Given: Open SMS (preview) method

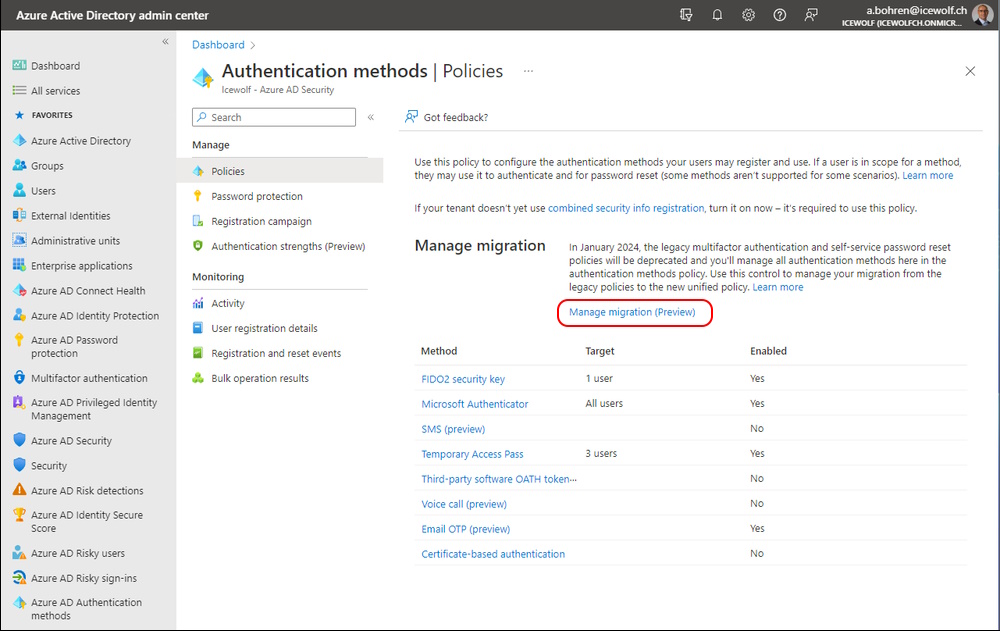Looking at the screenshot, I should (x=453, y=429).
